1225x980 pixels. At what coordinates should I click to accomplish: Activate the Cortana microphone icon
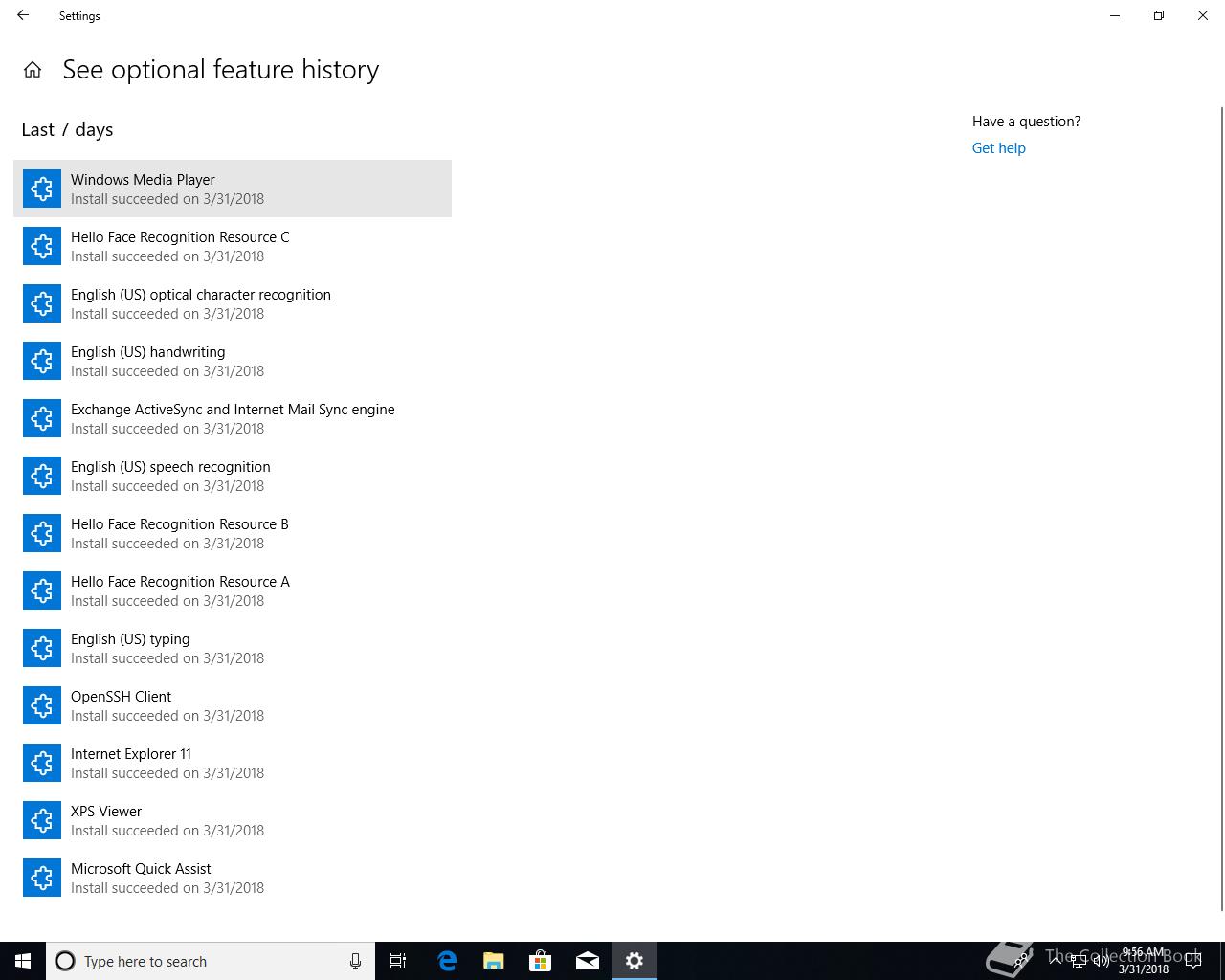click(355, 961)
